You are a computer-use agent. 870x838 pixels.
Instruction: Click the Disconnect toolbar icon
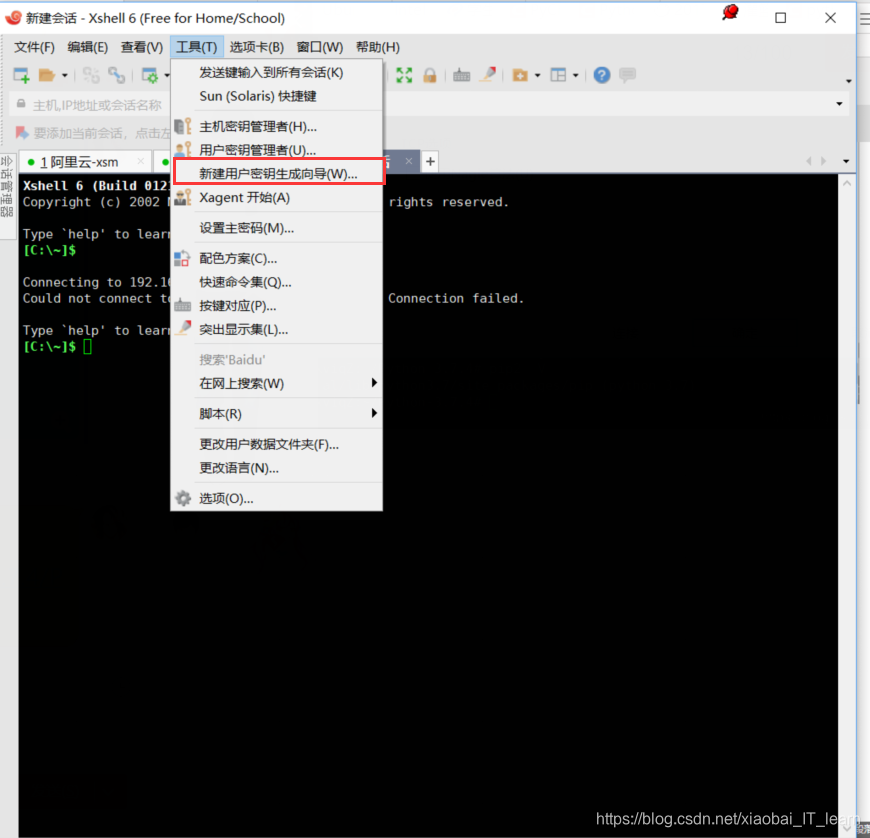tap(91, 75)
